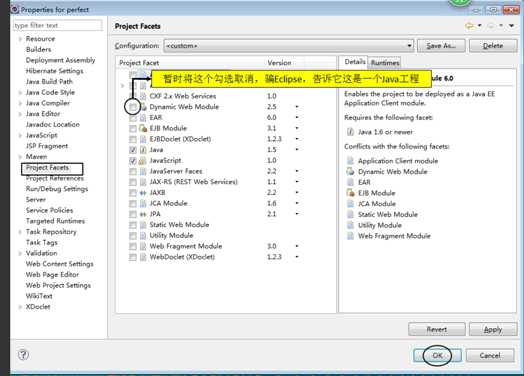
Task: Click the JAXB facet icon
Action: click(x=143, y=193)
